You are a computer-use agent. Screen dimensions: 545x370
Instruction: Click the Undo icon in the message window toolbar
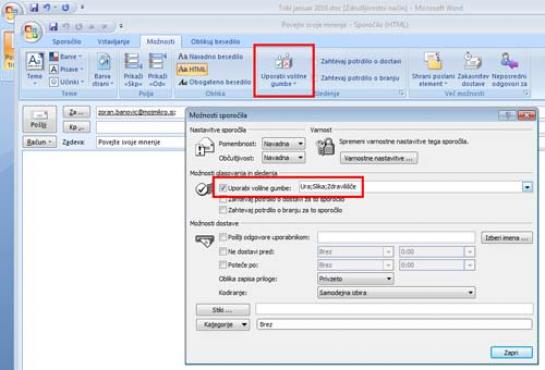click(66, 26)
